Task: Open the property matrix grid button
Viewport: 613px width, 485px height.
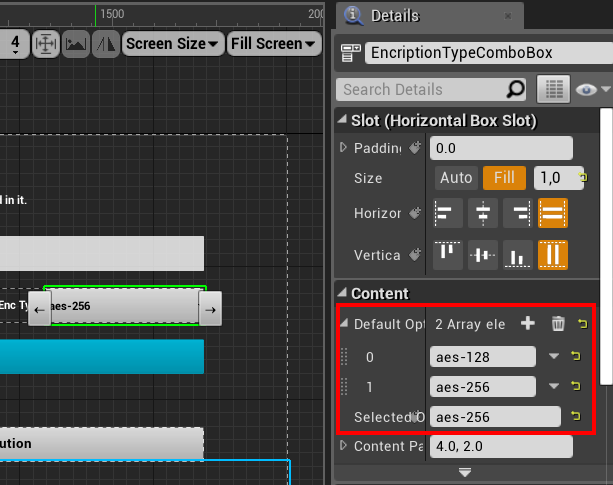Action: (553, 89)
